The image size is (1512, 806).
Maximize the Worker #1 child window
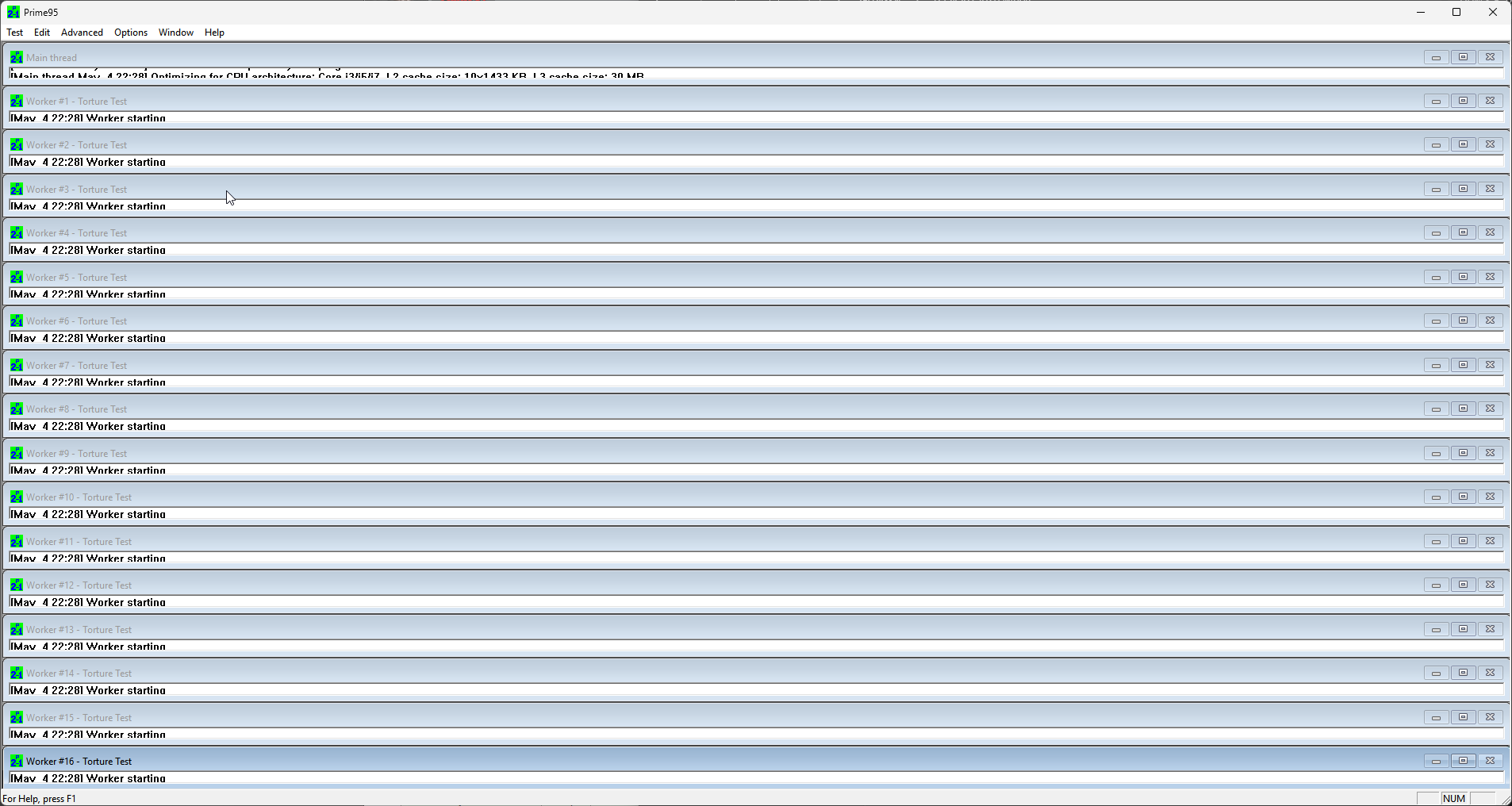(x=1463, y=101)
